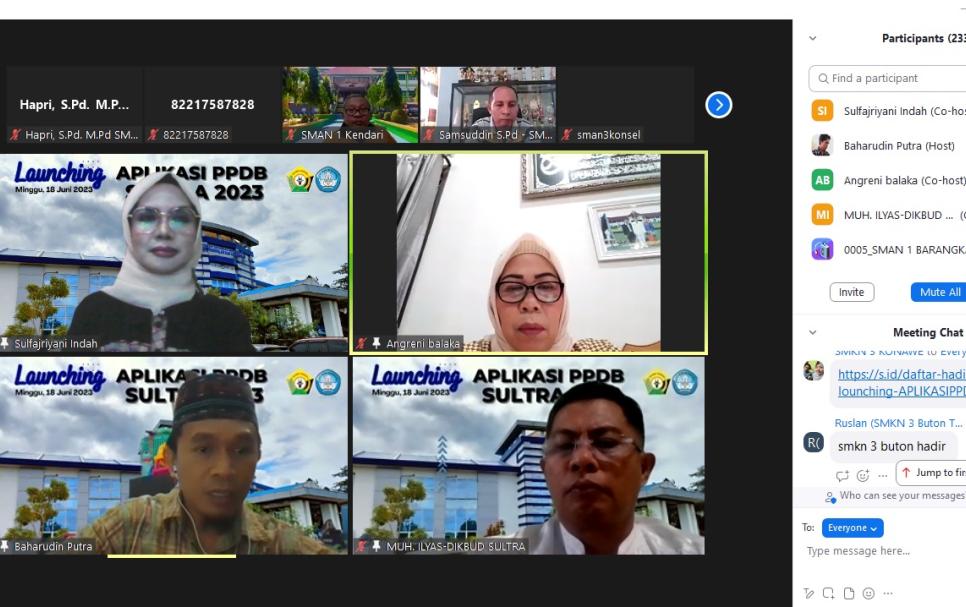The image size is (966, 607).
Task: Open more chat options ellipsis at bottom
Action: [887, 593]
